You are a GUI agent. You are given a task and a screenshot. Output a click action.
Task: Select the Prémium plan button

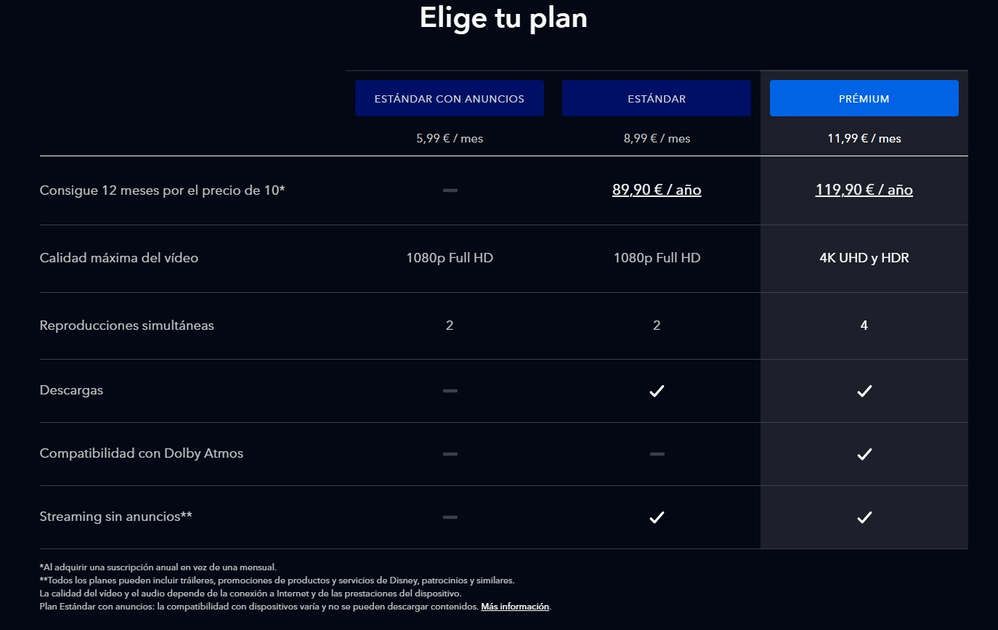[x=864, y=99]
